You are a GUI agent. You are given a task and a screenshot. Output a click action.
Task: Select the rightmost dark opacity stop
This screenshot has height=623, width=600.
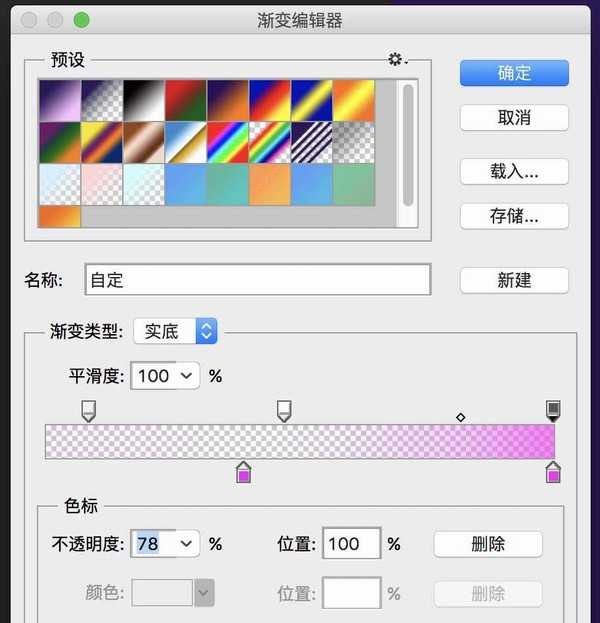click(553, 411)
